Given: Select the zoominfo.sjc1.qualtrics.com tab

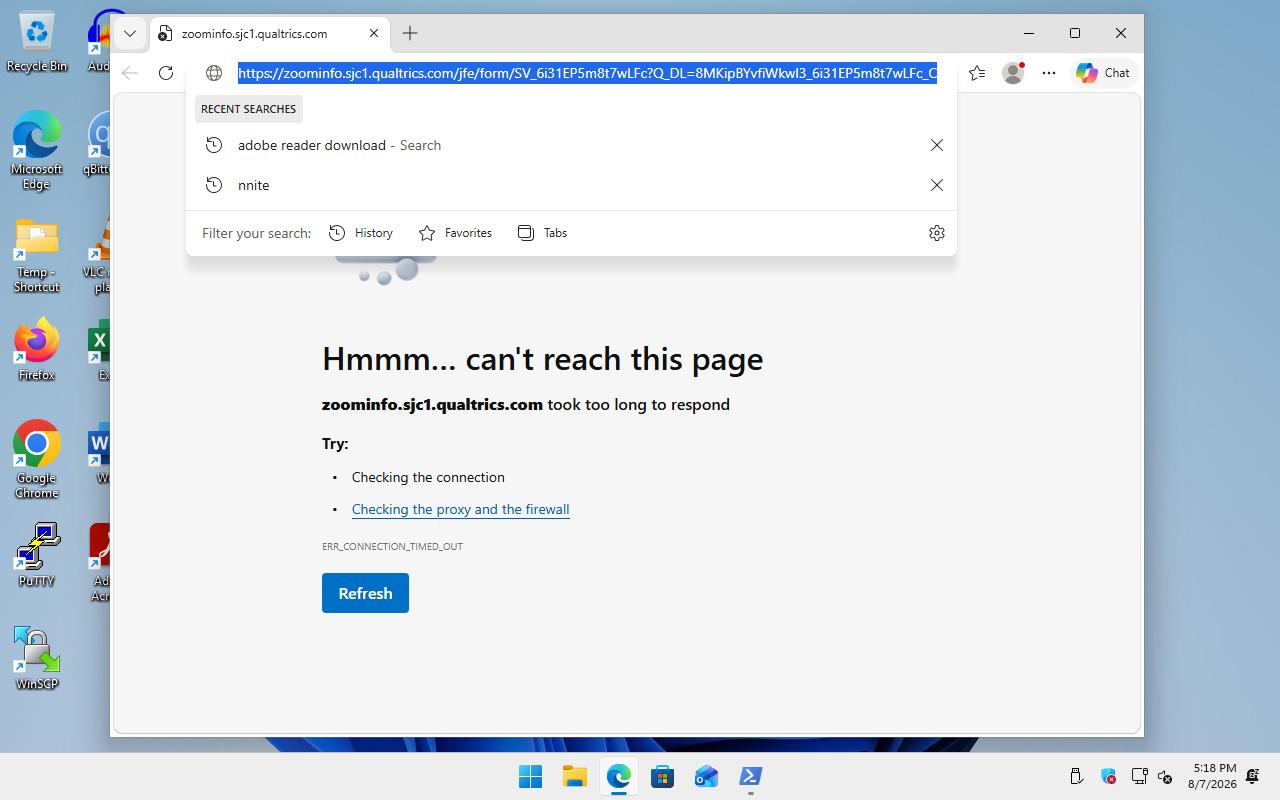Looking at the screenshot, I should [269, 33].
